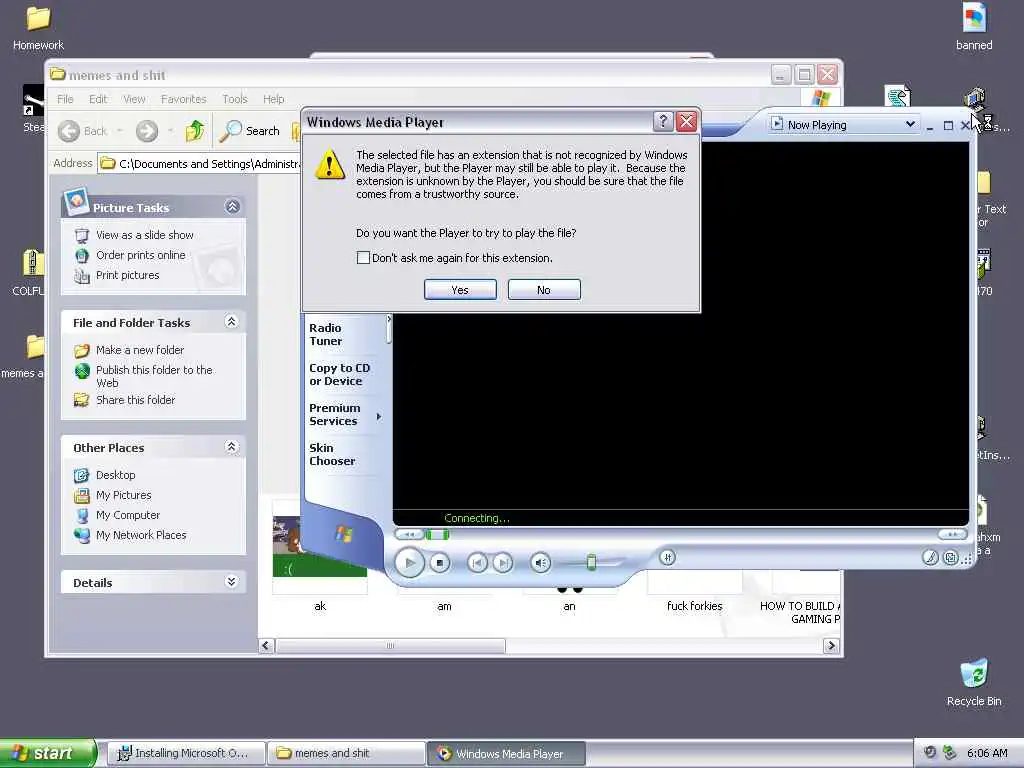Open the equalizer settings button
This screenshot has width=1024, height=768.
point(667,557)
